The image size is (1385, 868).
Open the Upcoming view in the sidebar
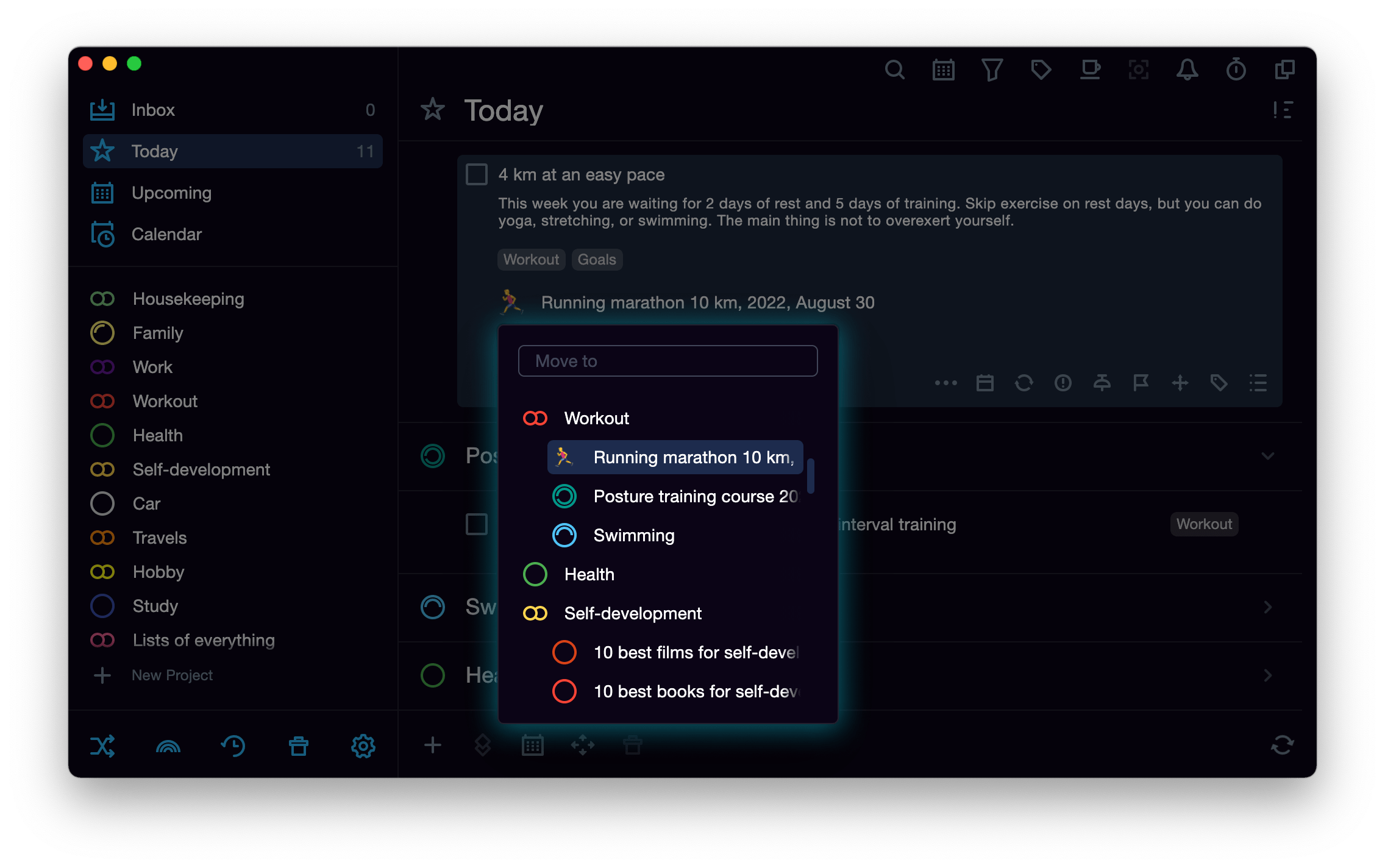(172, 193)
